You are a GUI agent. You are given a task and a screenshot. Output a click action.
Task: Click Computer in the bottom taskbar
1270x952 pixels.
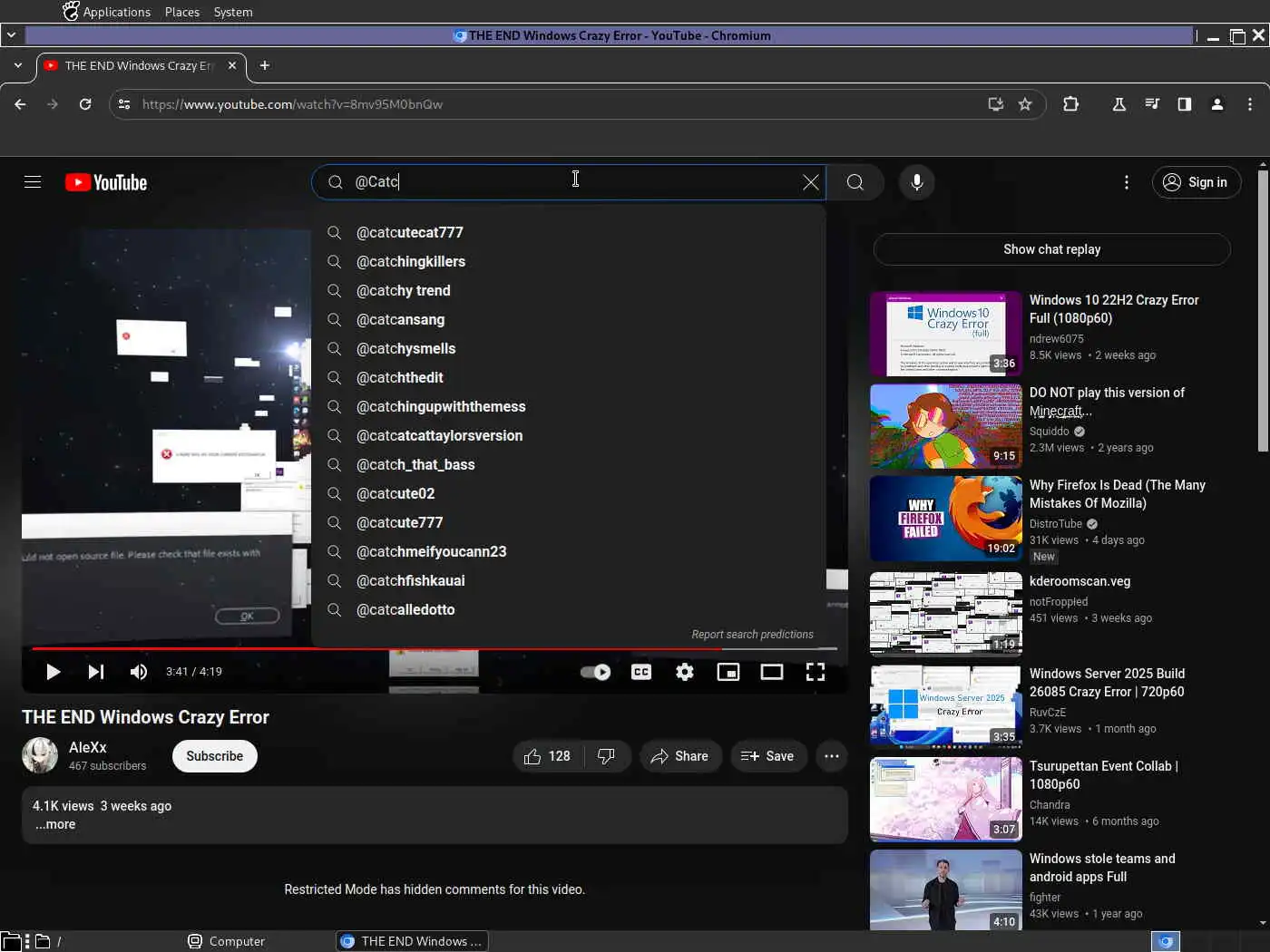coord(227,941)
